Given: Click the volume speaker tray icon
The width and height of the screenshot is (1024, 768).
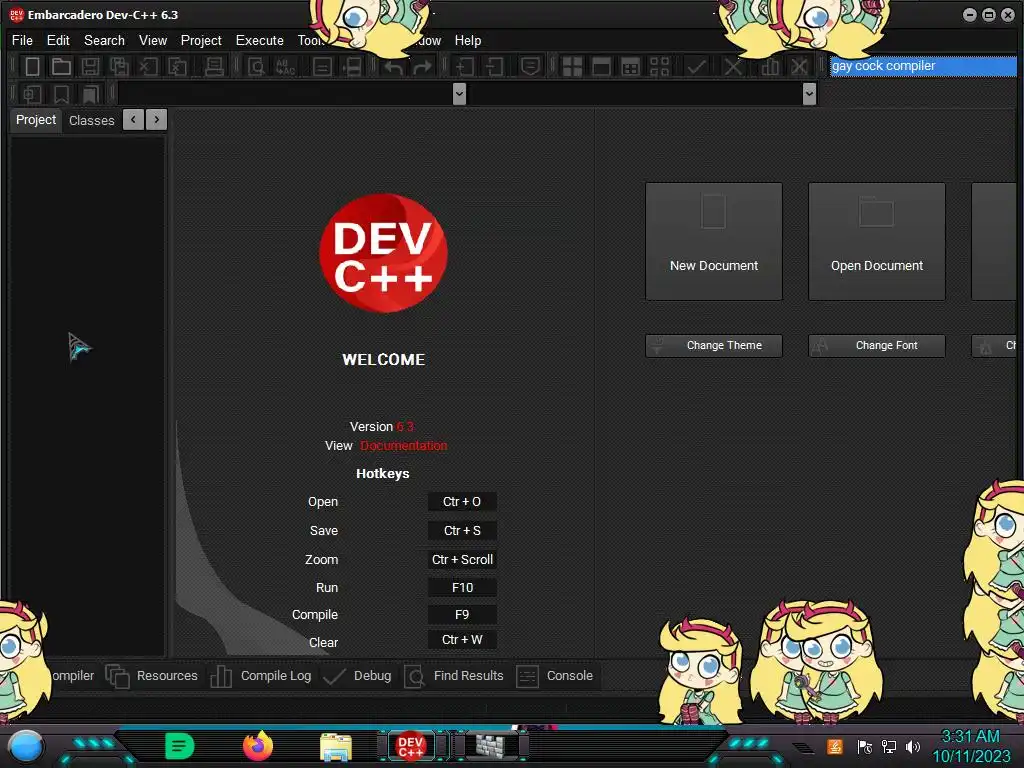Looking at the screenshot, I should 912,746.
